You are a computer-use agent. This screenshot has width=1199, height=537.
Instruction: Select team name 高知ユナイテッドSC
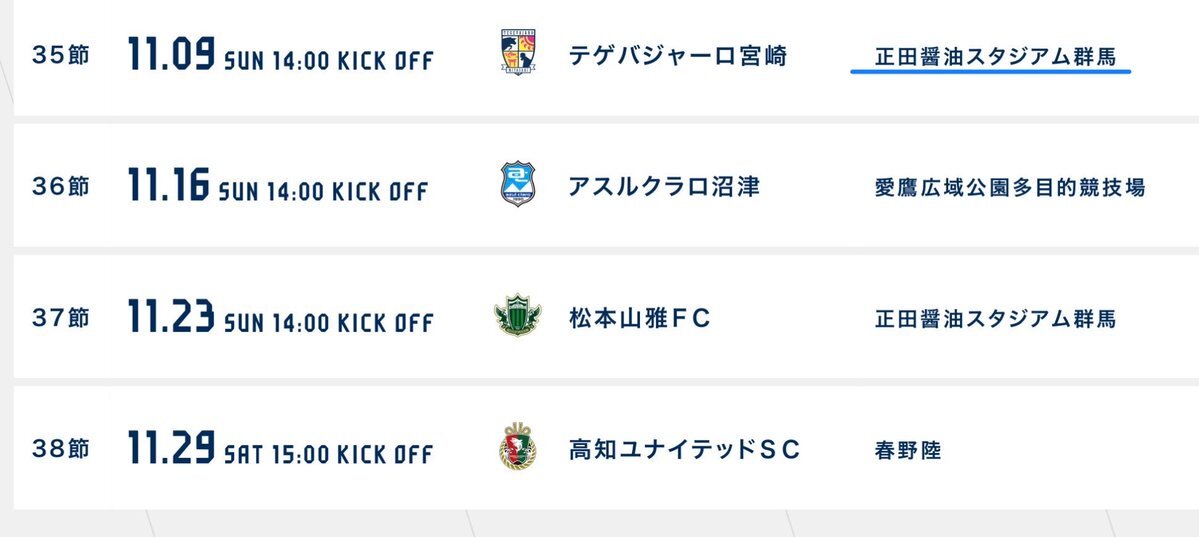pos(684,451)
